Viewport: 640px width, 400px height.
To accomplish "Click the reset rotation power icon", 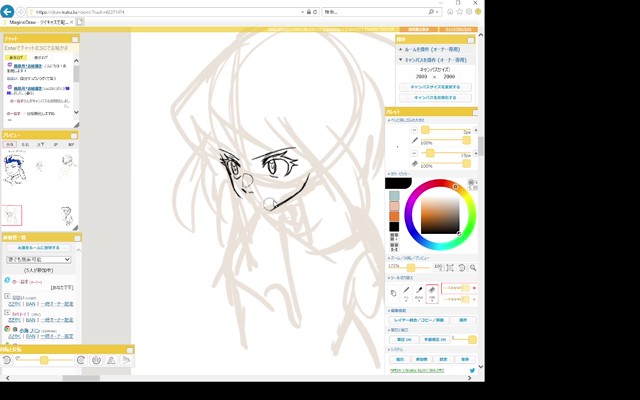I will (96, 360).
